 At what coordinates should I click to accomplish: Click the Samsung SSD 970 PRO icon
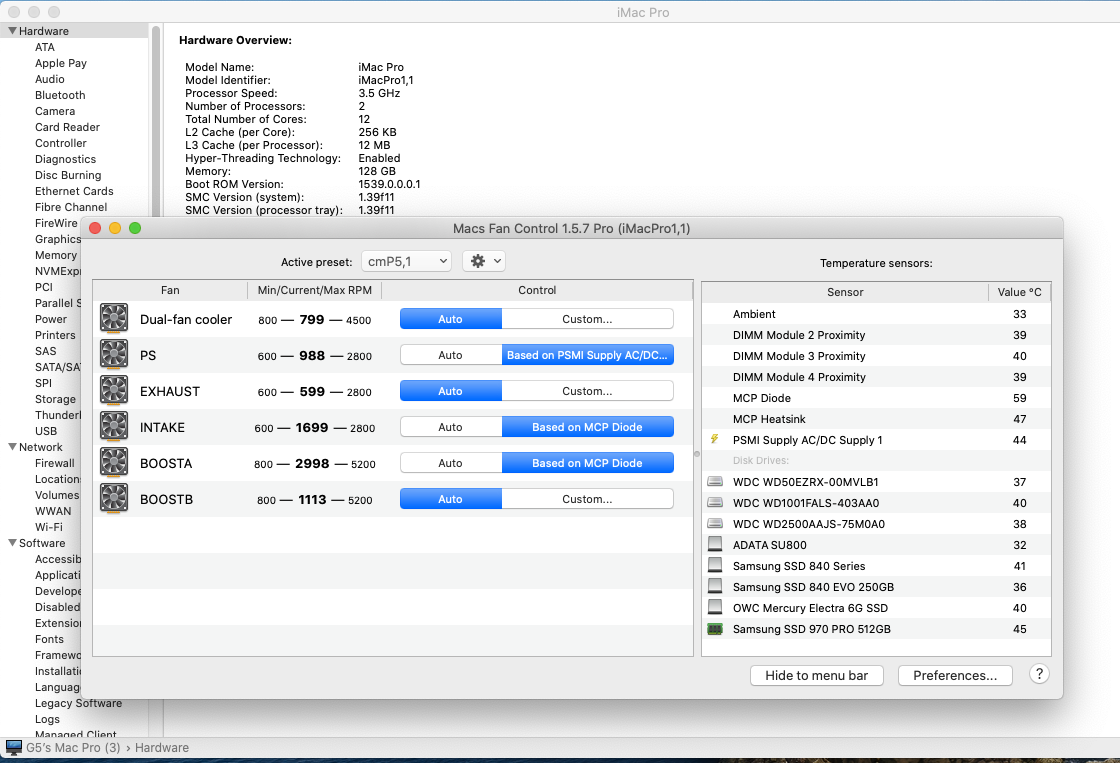pyautogui.click(x=714, y=629)
